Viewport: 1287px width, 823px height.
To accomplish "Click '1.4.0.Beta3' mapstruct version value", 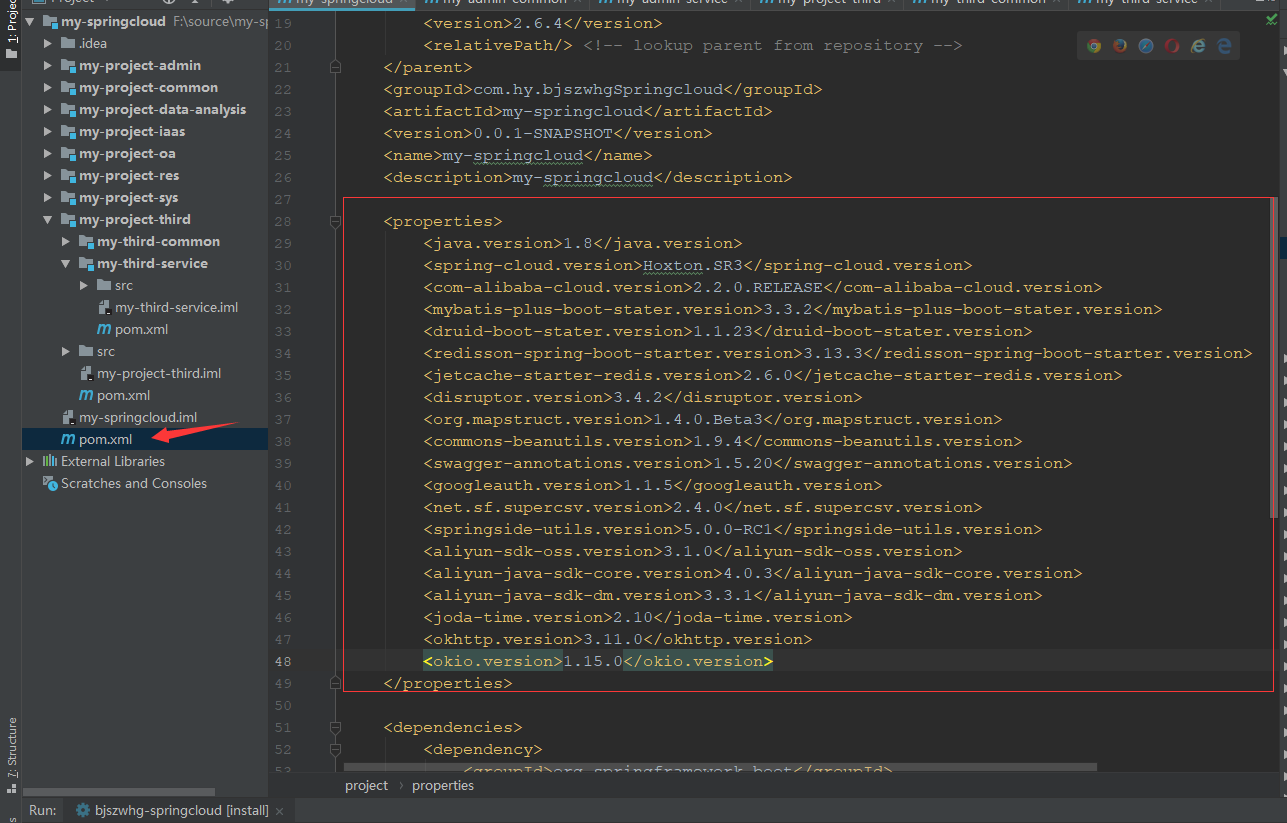I will pos(708,420).
